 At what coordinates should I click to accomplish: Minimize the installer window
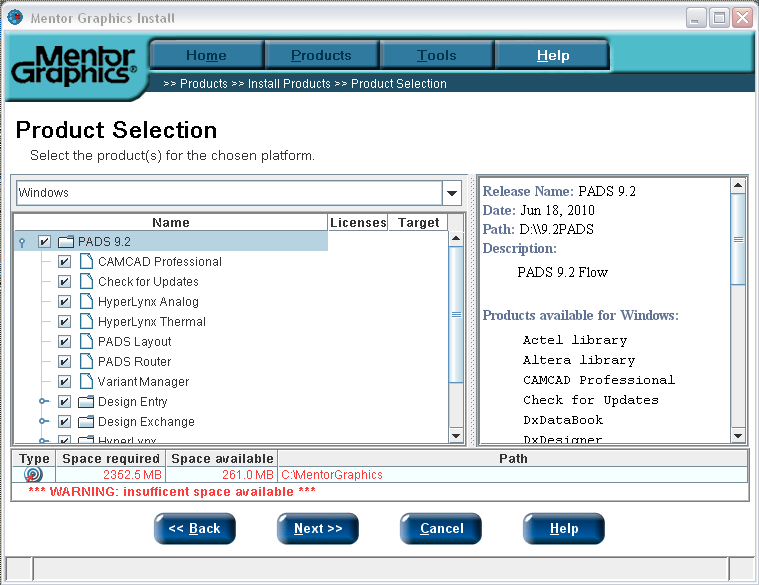coord(696,18)
